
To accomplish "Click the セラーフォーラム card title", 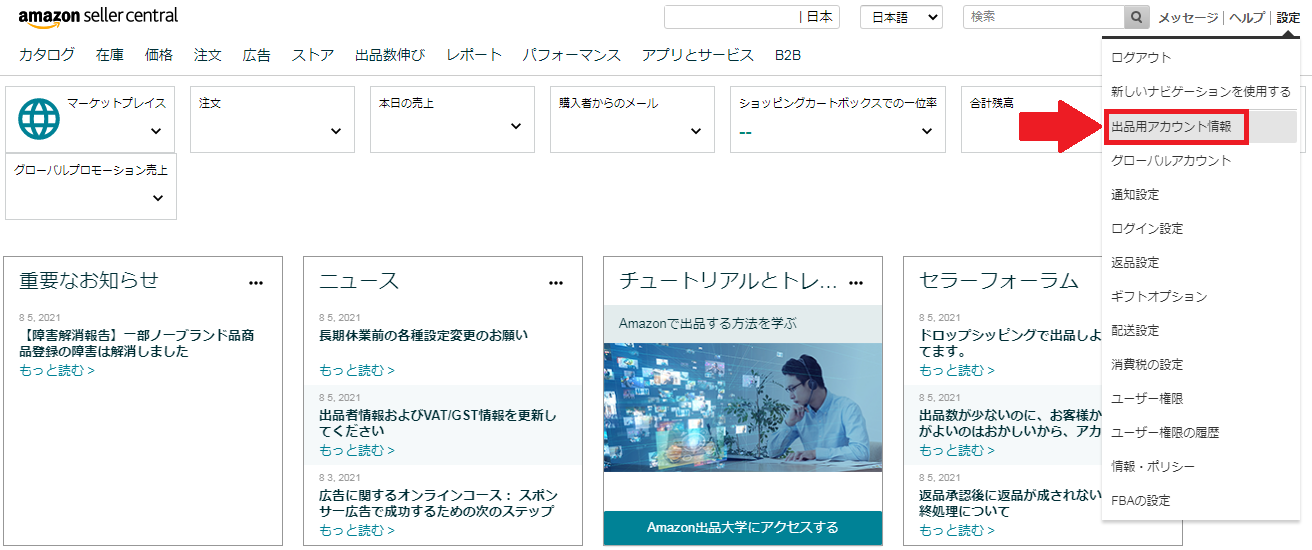I will tap(999, 281).
